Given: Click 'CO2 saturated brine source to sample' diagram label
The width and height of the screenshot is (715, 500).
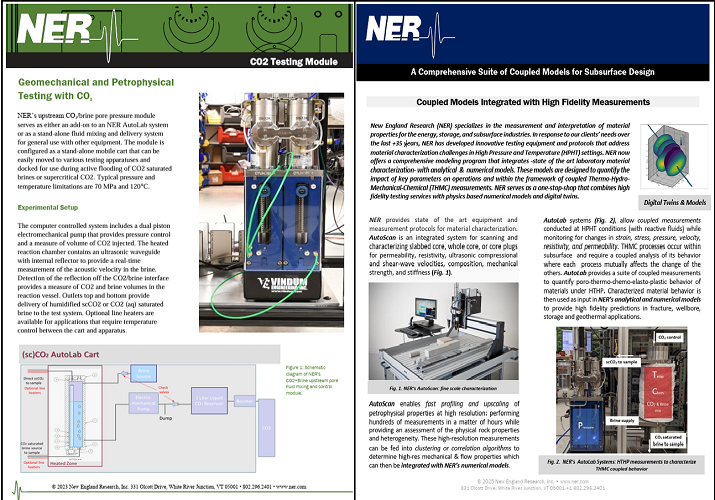Looking at the screenshot, I should click(x=32, y=448).
